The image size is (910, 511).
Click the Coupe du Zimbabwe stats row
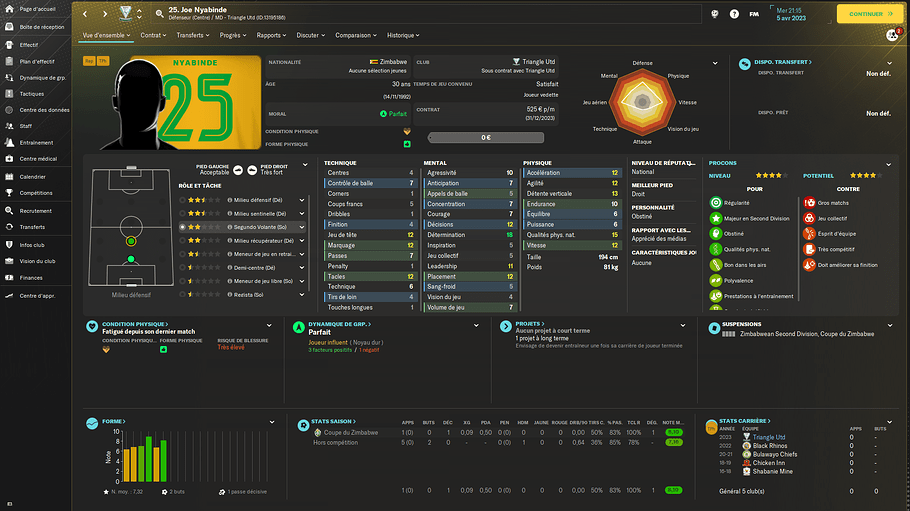coord(499,433)
